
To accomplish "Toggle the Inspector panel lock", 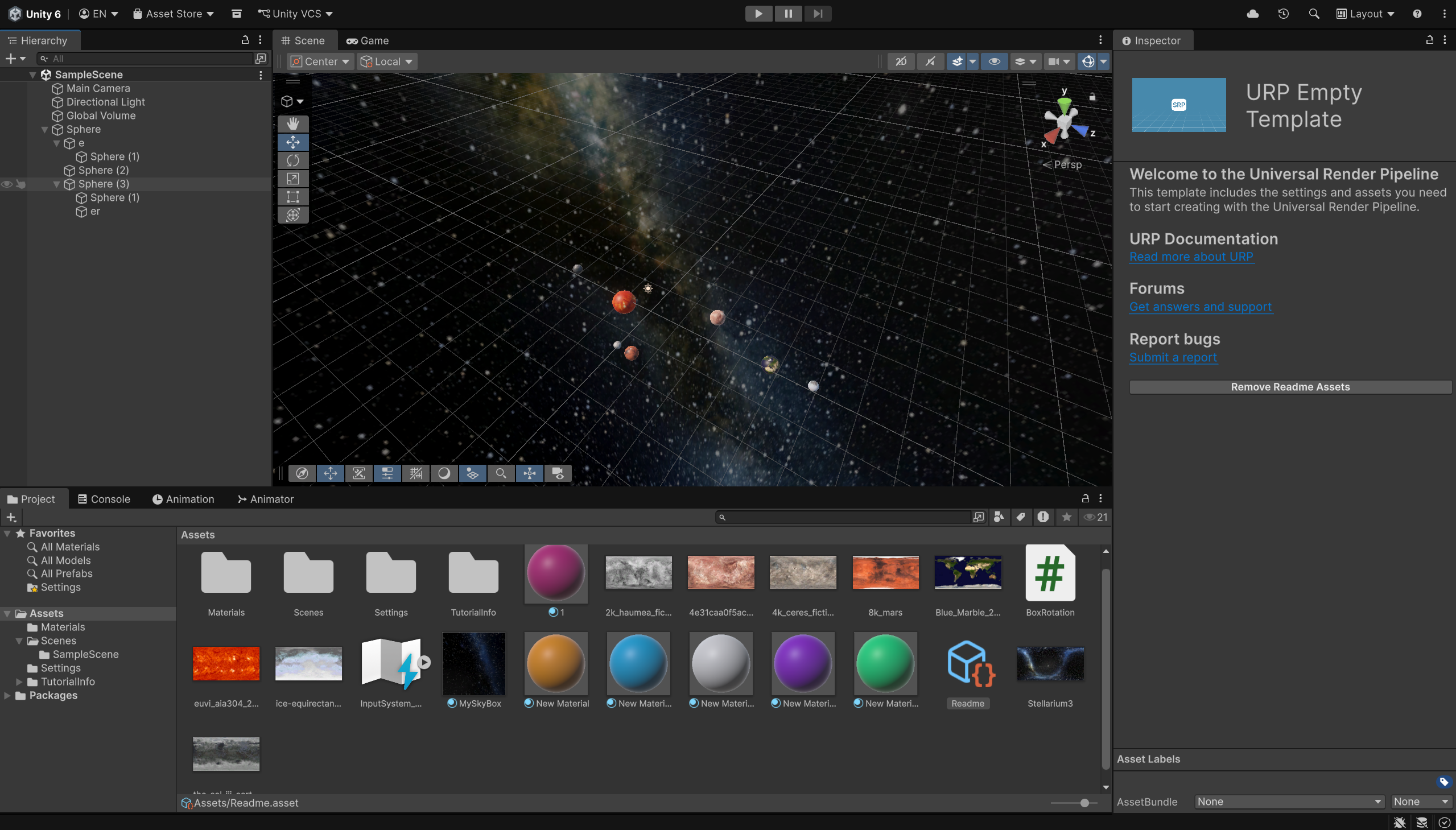I will coord(1429,40).
